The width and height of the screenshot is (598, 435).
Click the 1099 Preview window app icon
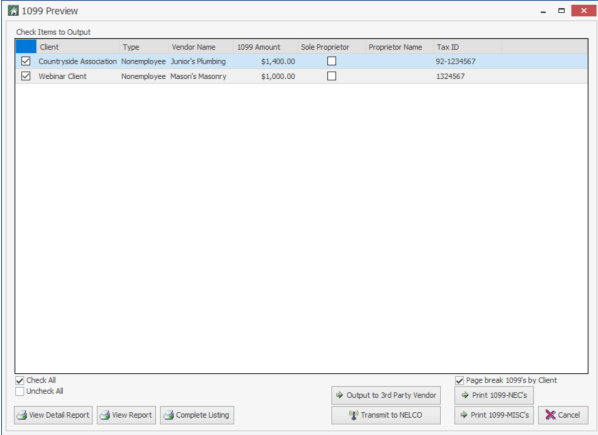[13, 11]
